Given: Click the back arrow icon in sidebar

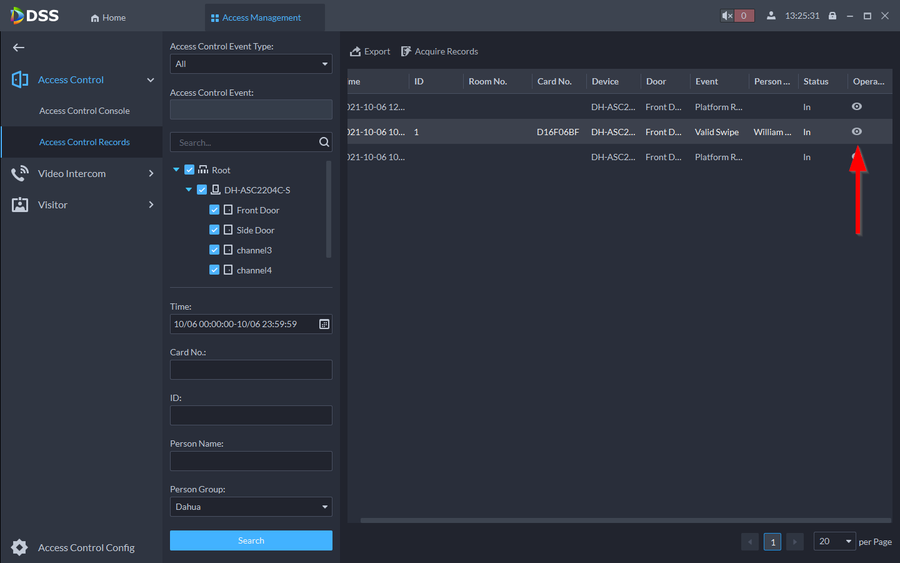Looking at the screenshot, I should pos(18,47).
